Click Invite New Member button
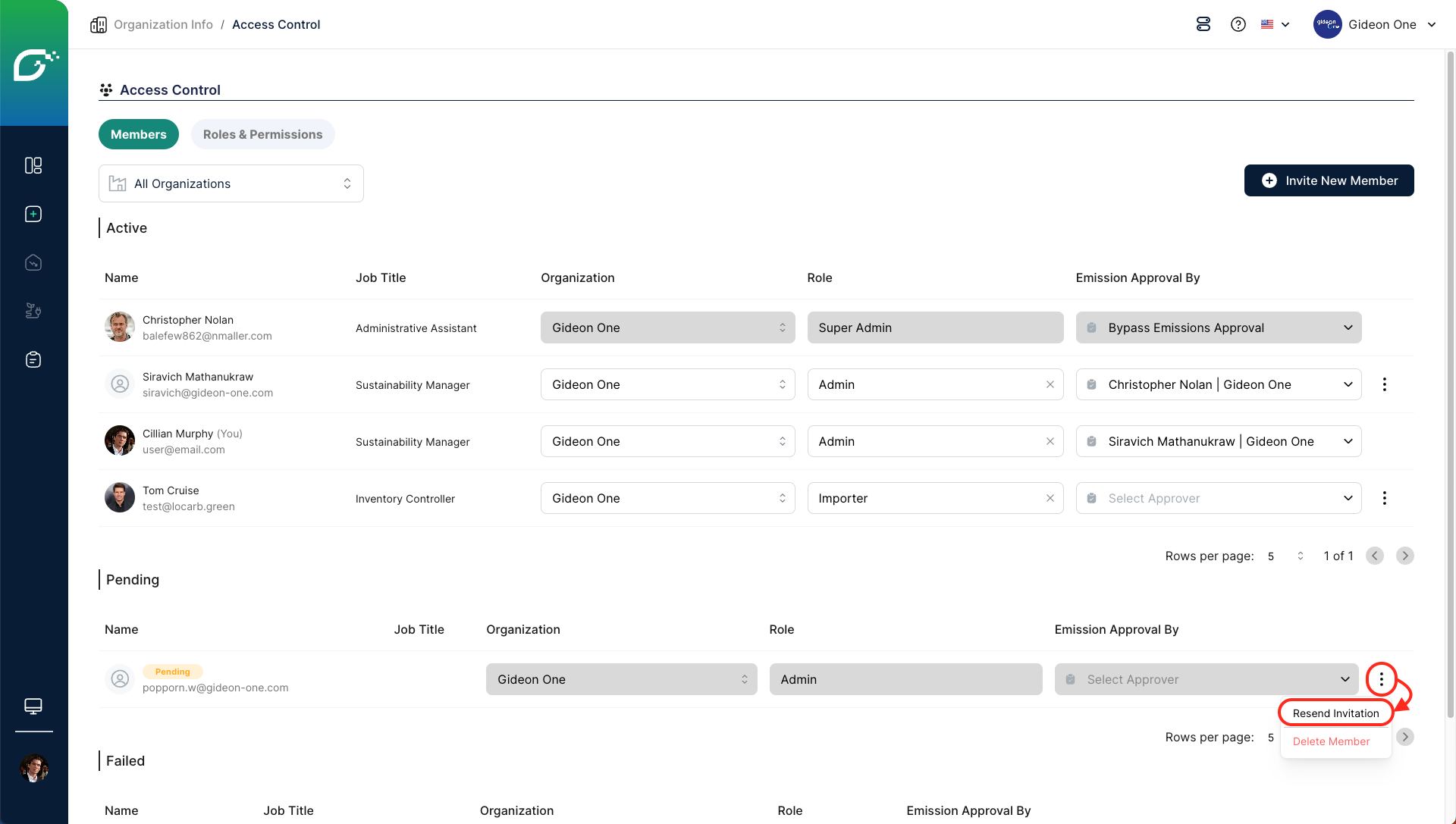The image size is (1456, 824). pyautogui.click(x=1329, y=180)
